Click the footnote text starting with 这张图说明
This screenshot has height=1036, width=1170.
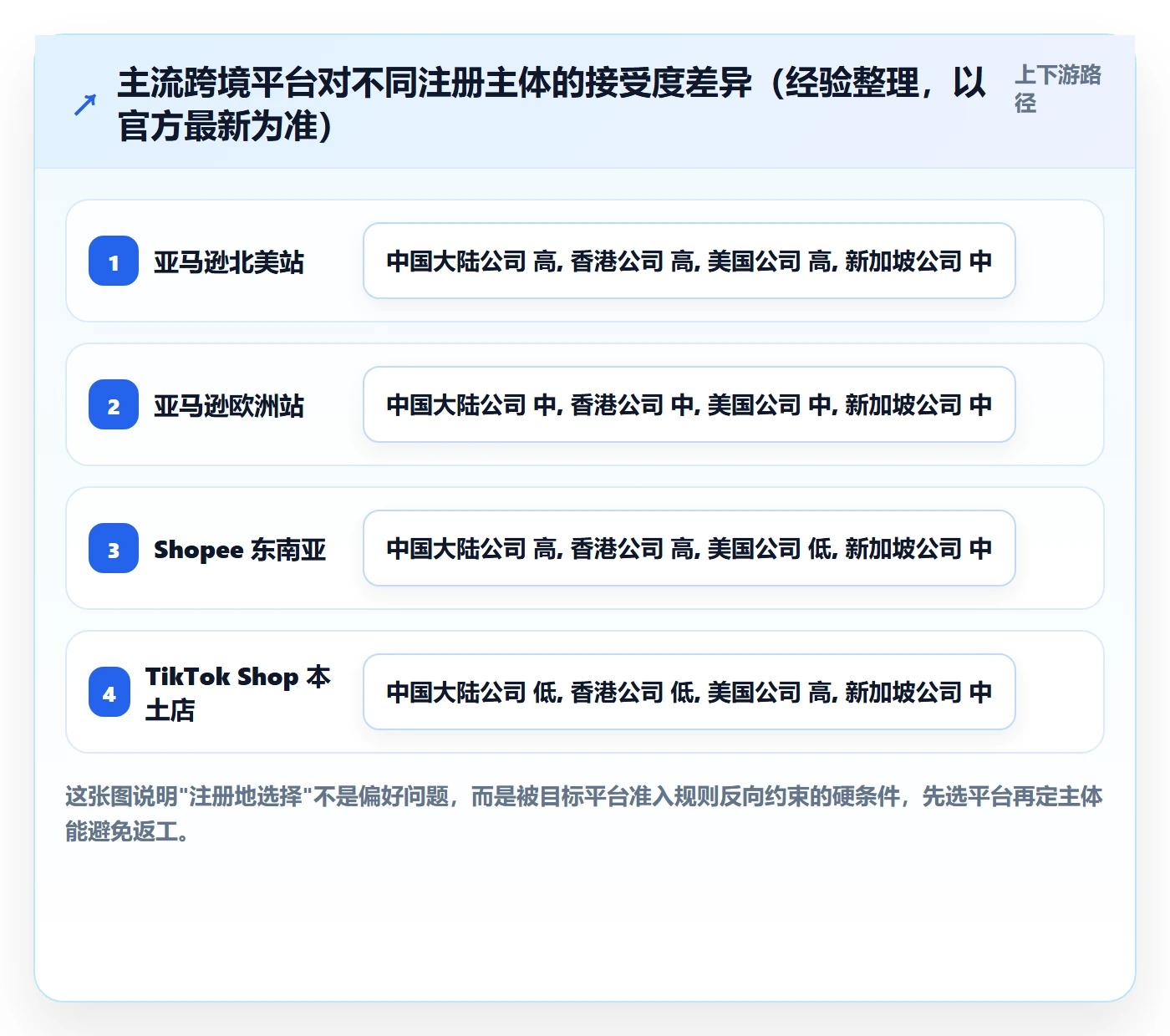click(584, 814)
